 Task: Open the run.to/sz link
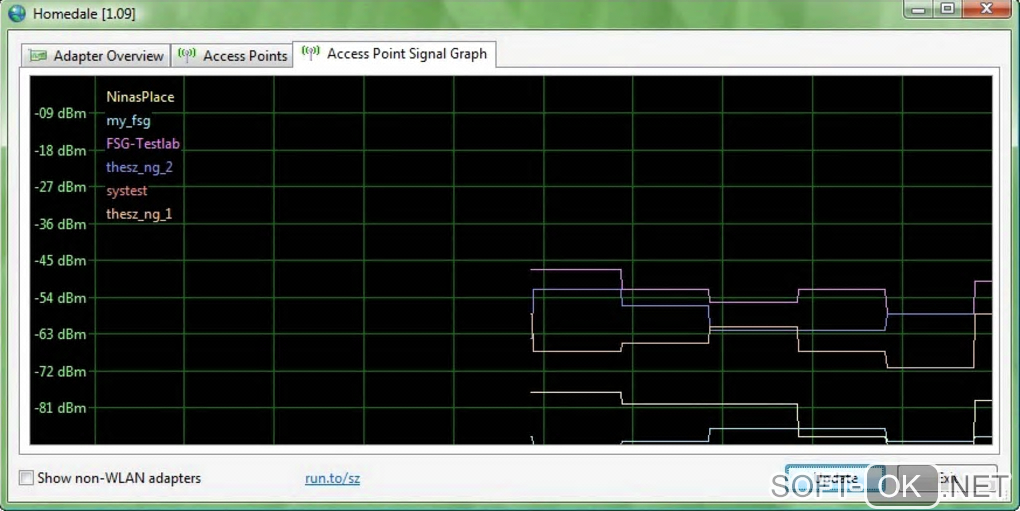pos(332,478)
